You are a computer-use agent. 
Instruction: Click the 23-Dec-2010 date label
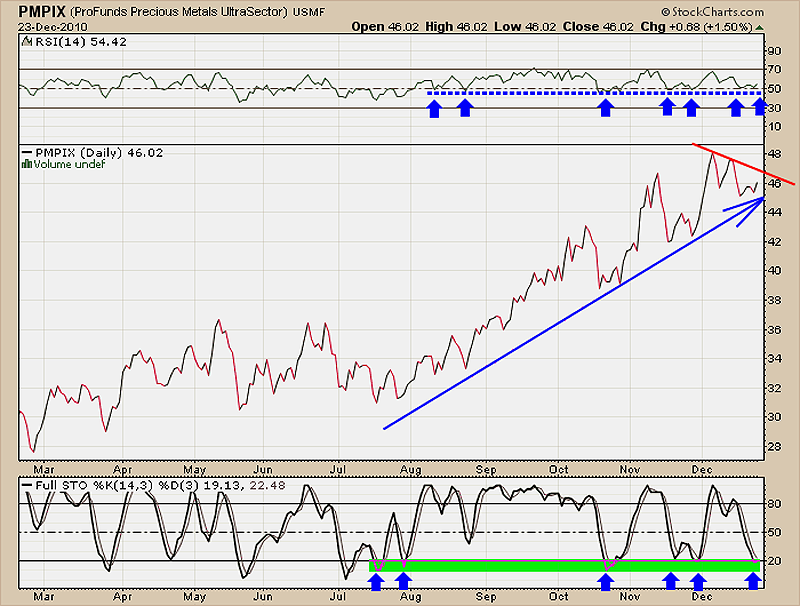tap(53, 27)
